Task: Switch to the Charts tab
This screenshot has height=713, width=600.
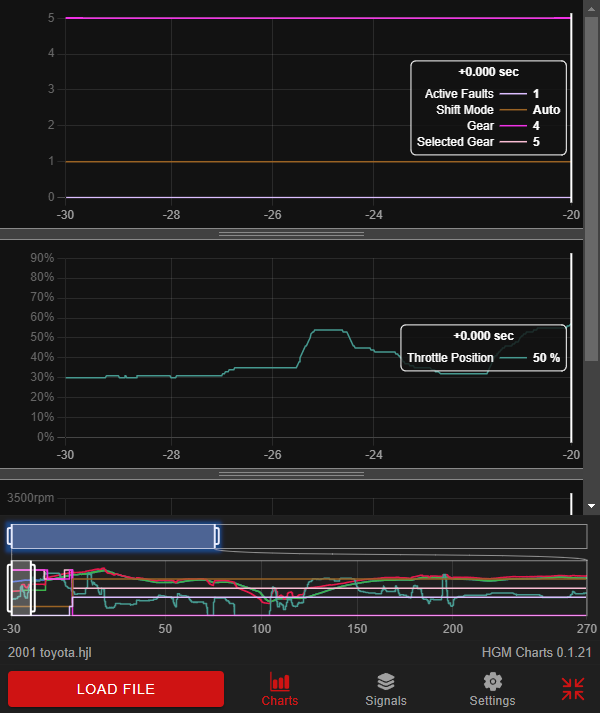Action: (x=280, y=690)
